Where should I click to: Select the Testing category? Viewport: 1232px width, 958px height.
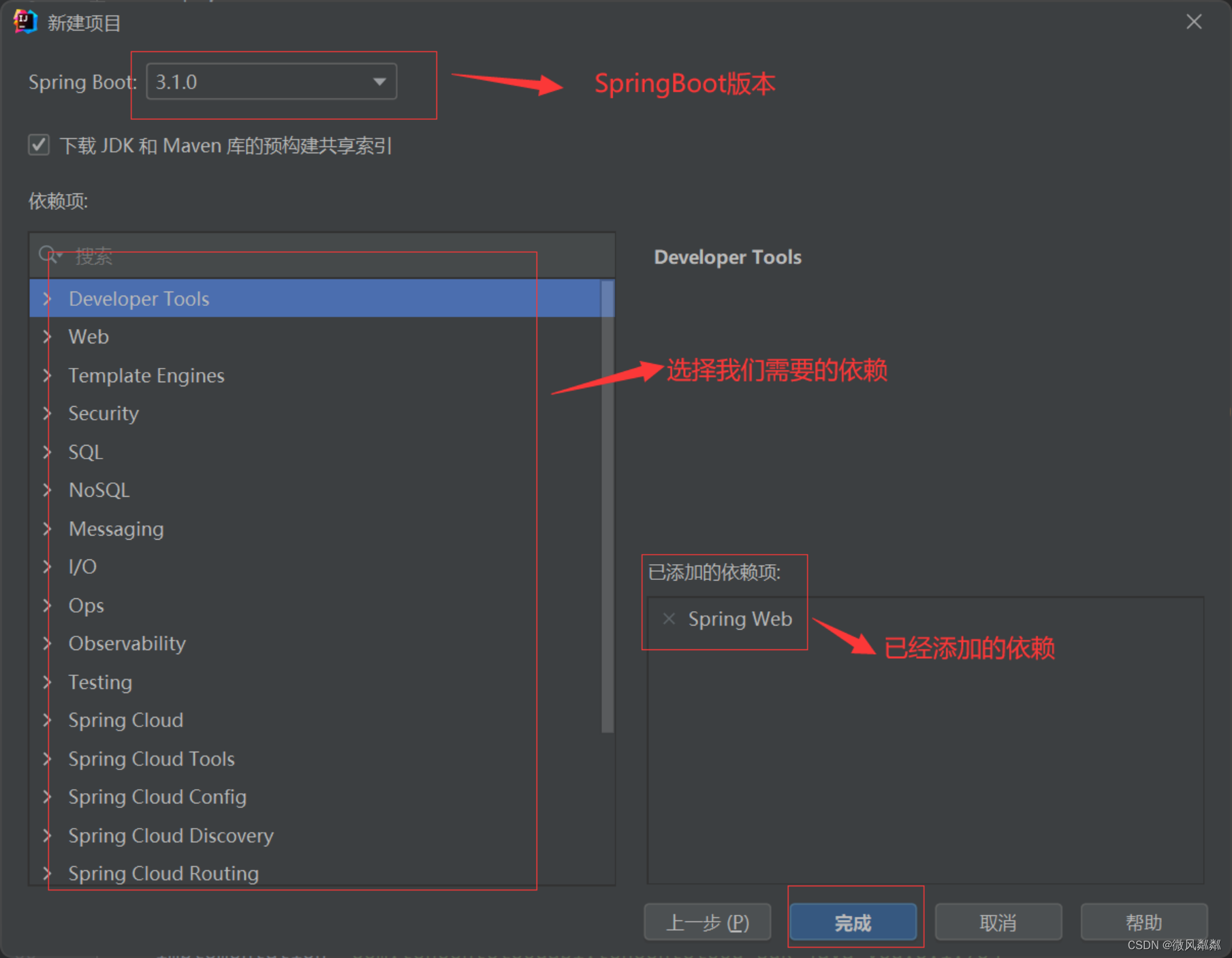coord(100,682)
